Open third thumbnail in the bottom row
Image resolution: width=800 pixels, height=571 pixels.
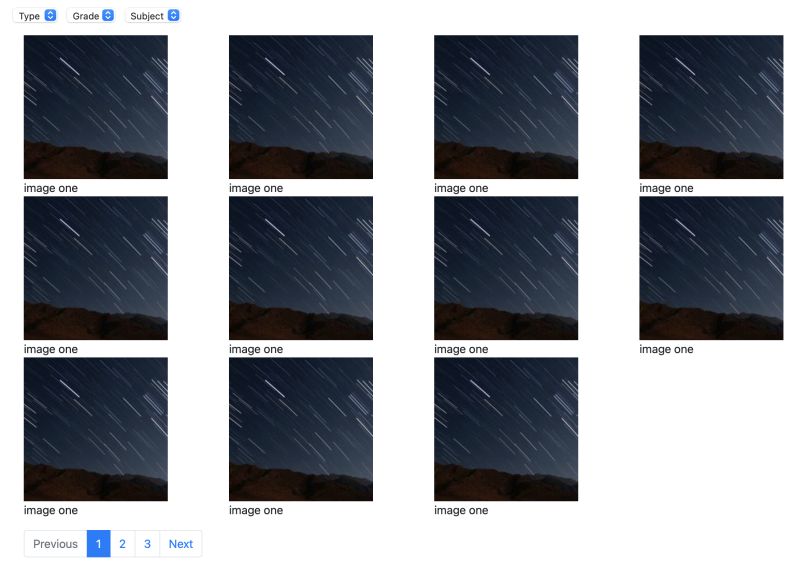pyautogui.click(x=506, y=429)
